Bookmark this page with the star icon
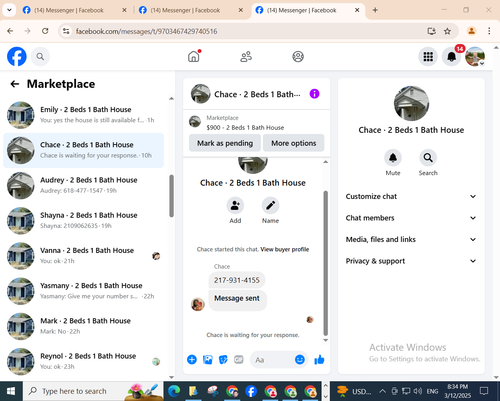The height and width of the screenshot is (401, 500). point(447,31)
